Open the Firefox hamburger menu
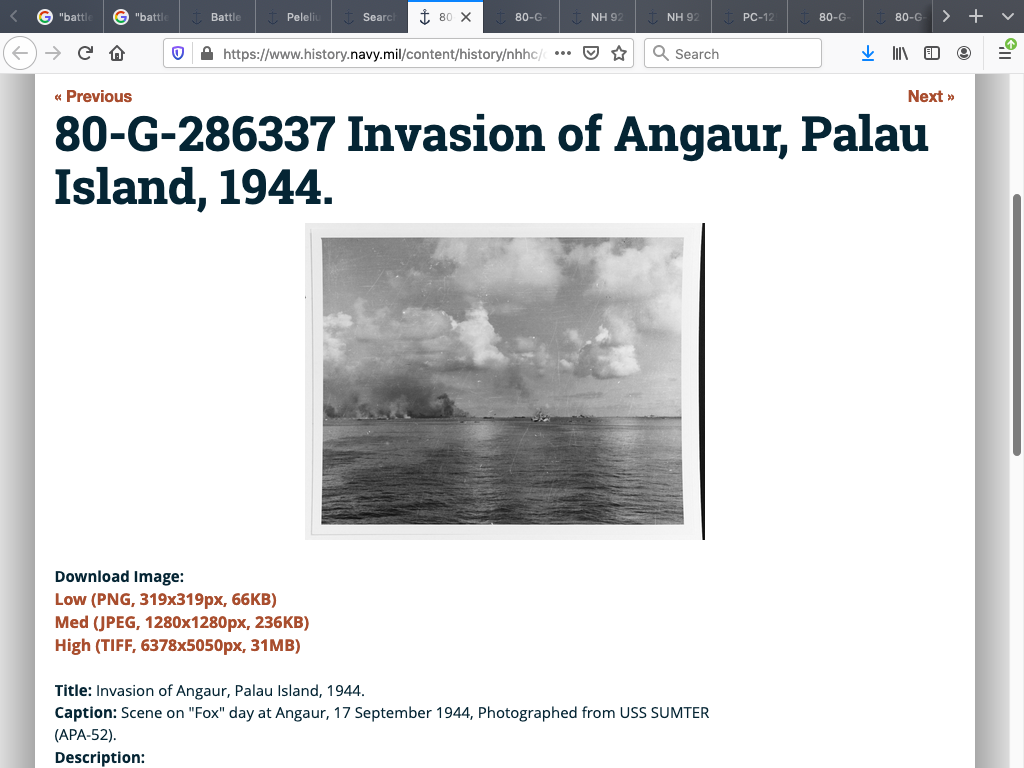The width and height of the screenshot is (1024, 768). click(1005, 53)
